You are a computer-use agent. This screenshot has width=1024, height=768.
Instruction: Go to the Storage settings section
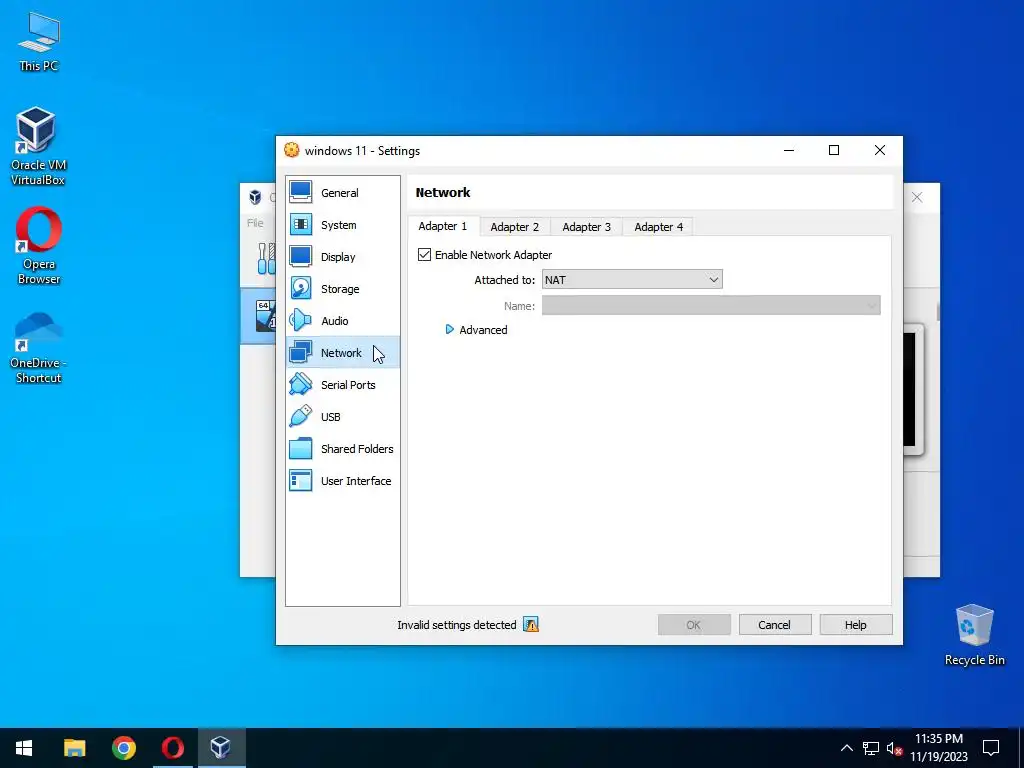342,289
